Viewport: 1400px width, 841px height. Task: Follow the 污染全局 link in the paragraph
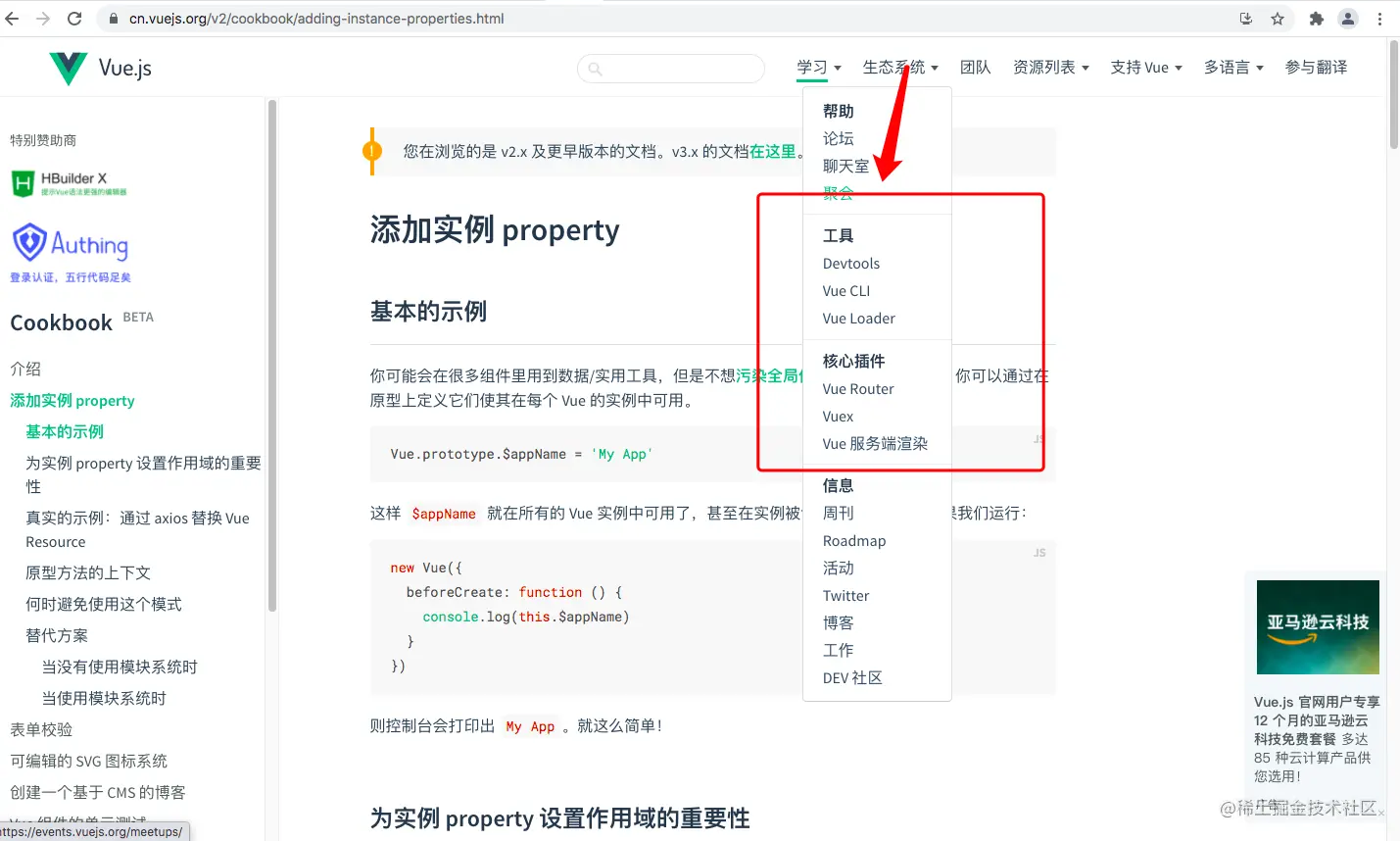coord(769,376)
